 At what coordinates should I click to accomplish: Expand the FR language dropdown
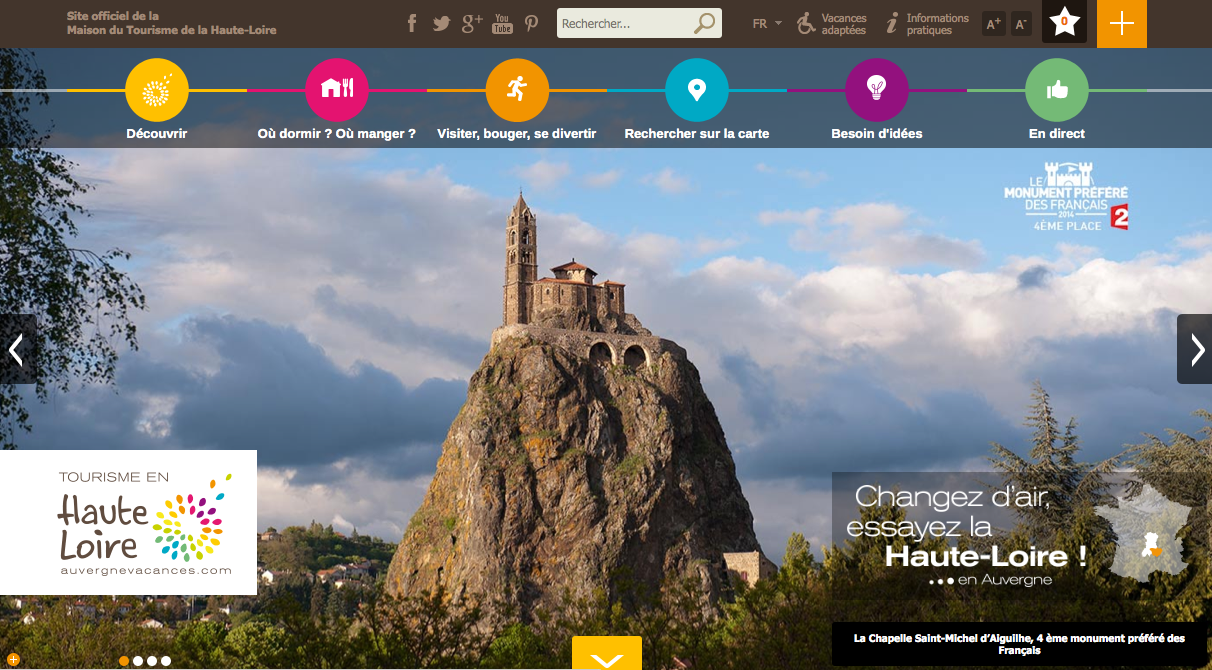767,23
